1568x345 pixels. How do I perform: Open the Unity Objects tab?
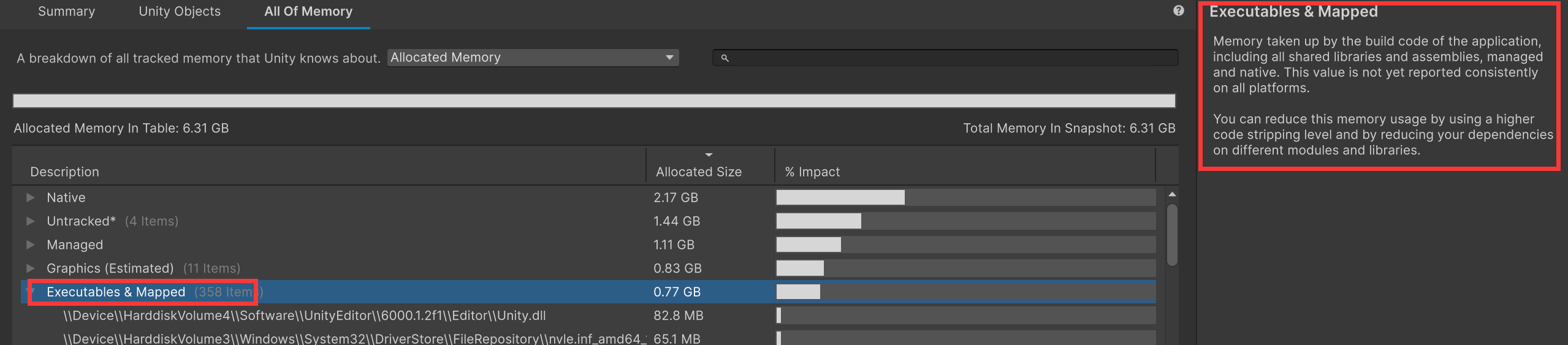(x=179, y=12)
